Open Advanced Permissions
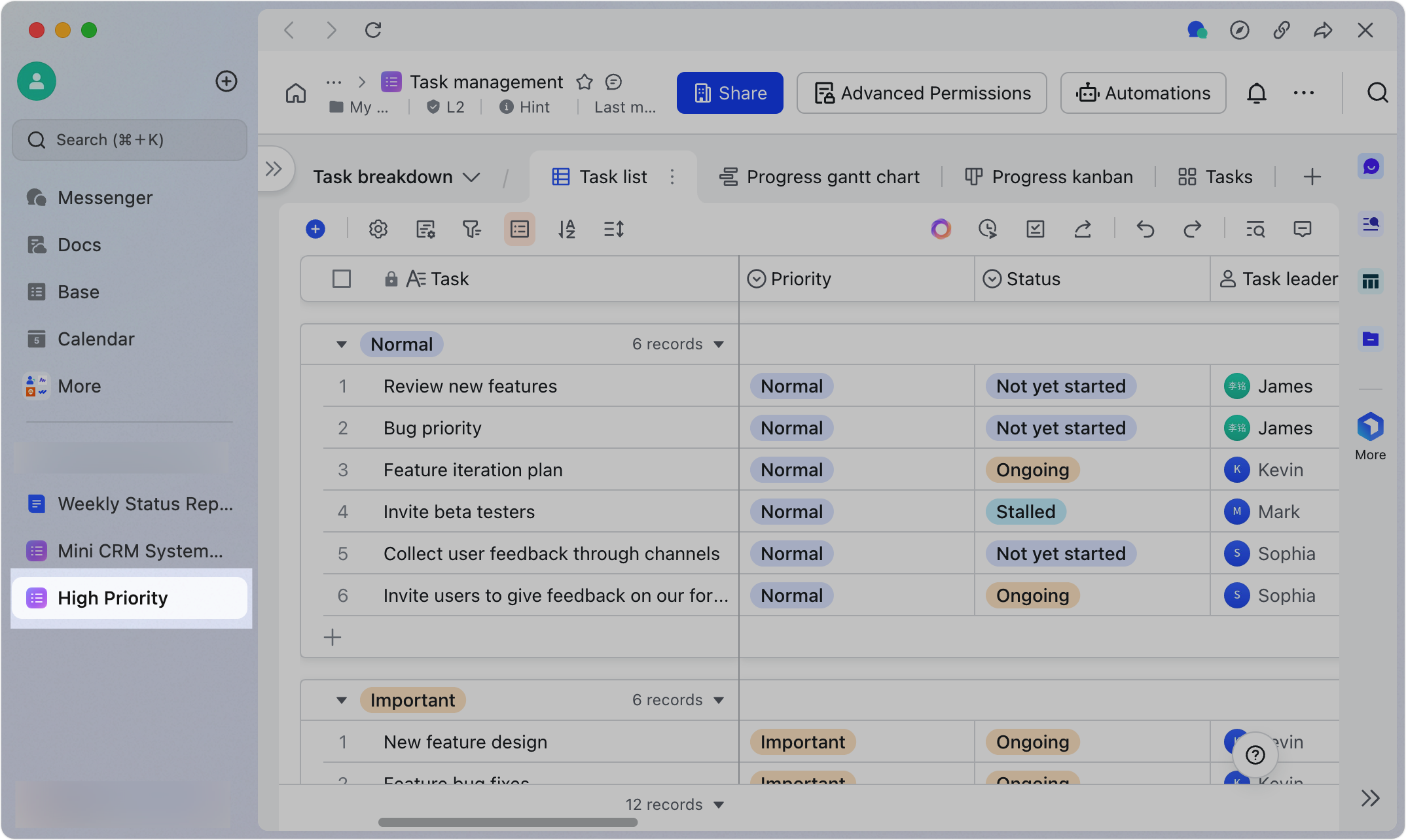Image resolution: width=1406 pixels, height=840 pixels. coord(922,93)
